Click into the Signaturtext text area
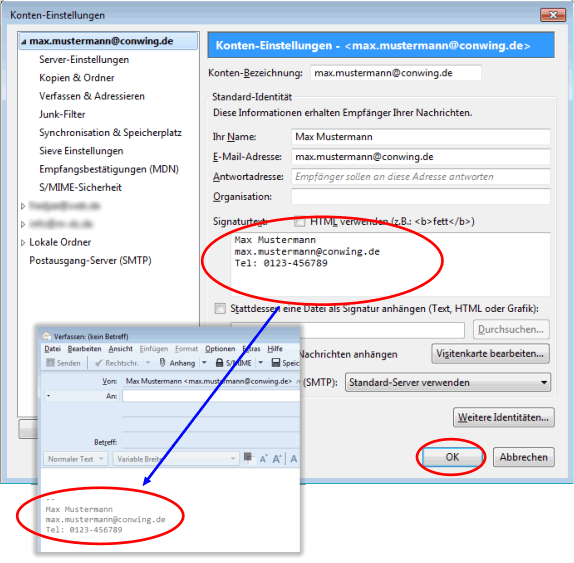The width and height of the screenshot is (574, 563). 390,264
